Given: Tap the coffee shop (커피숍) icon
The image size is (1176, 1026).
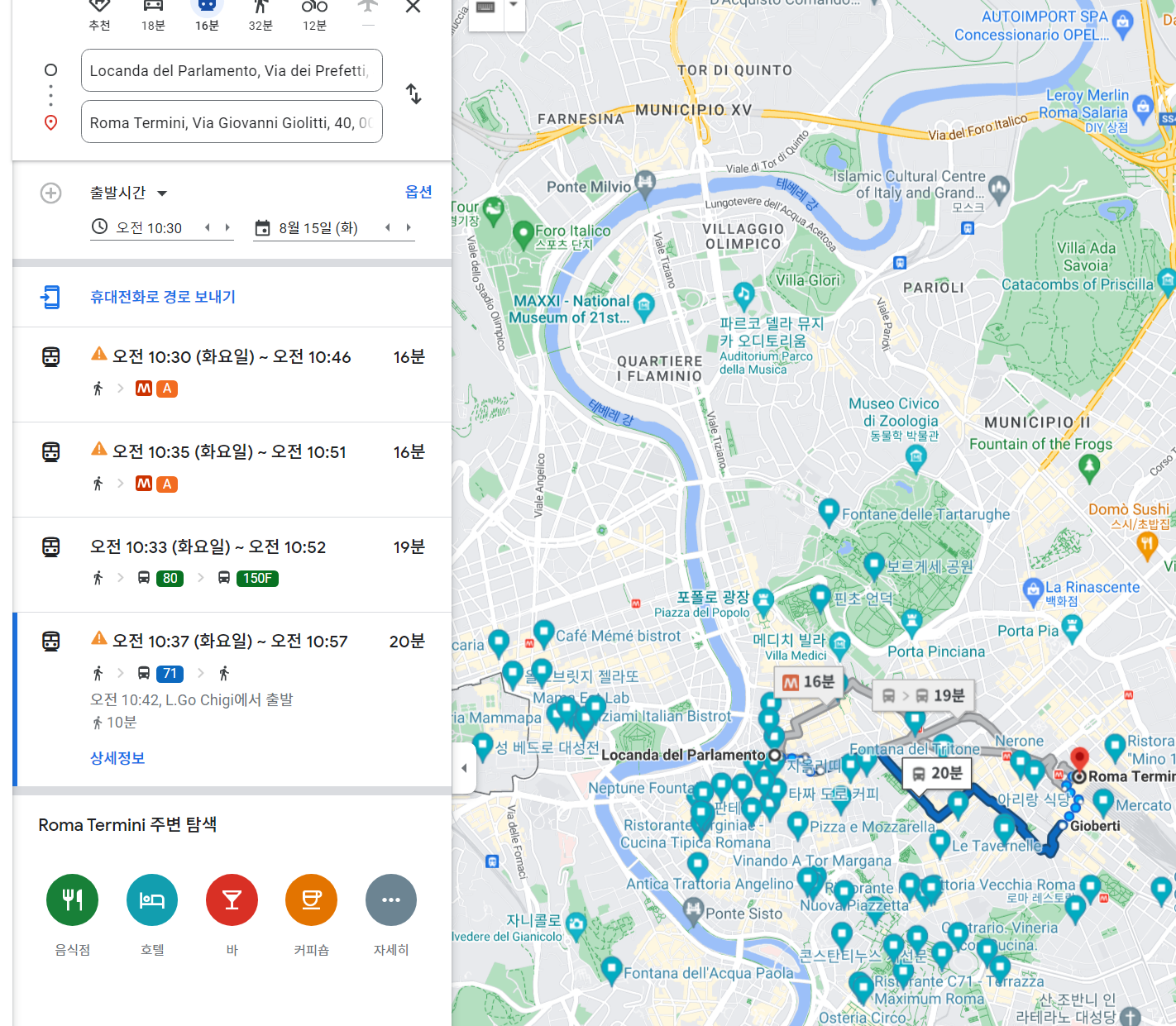Looking at the screenshot, I should (312, 900).
